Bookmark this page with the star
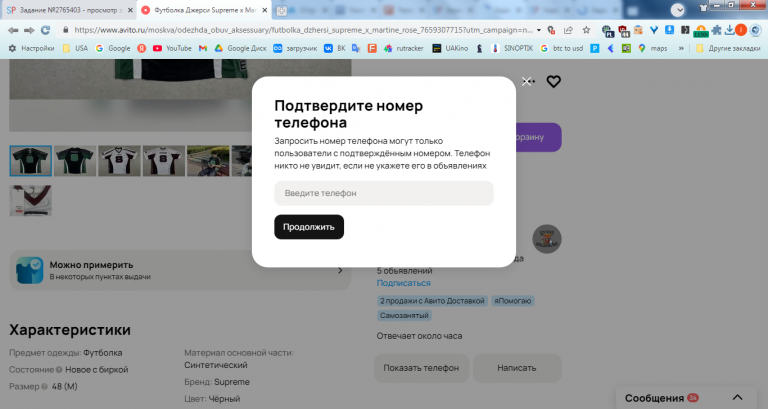Viewport: 768px width, 409px height. tap(586, 30)
